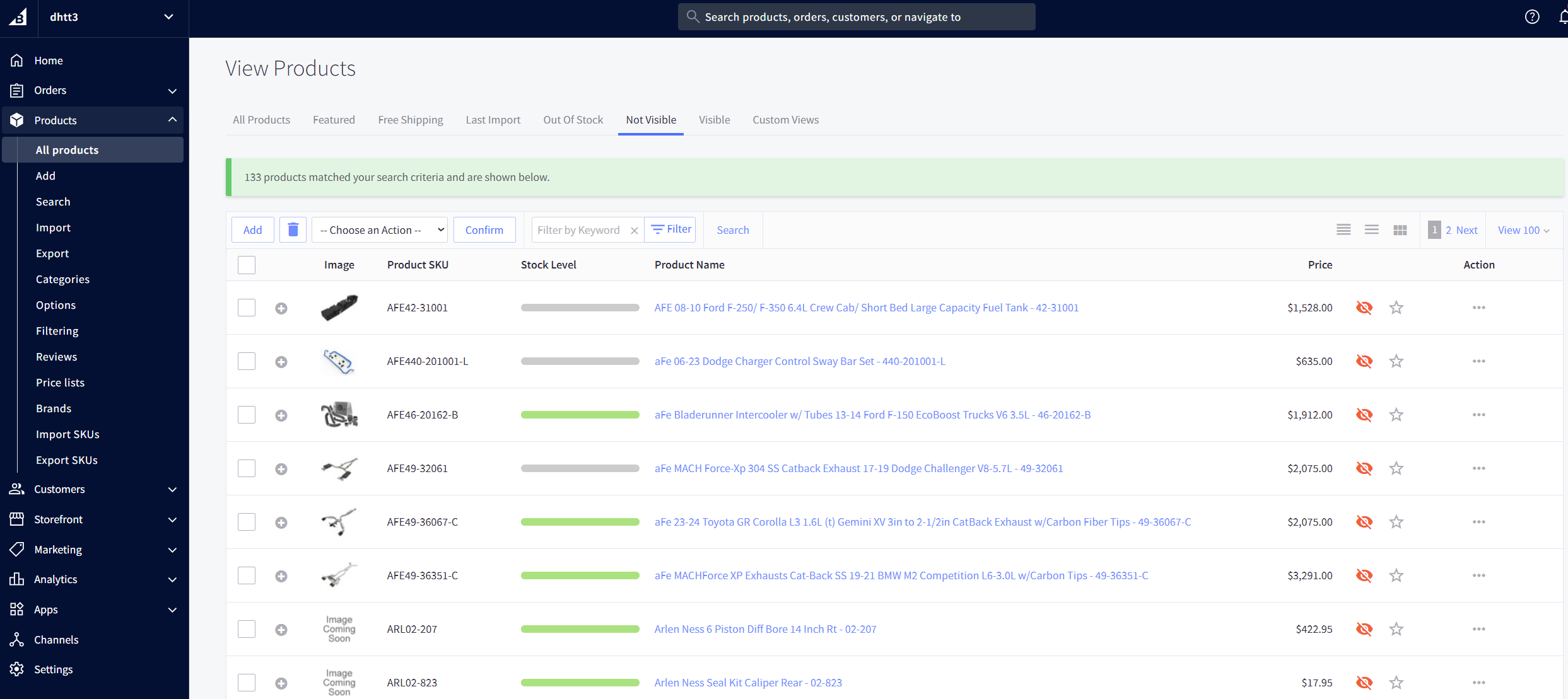Image resolution: width=1568 pixels, height=699 pixels.
Task: Click the Confirm button
Action: click(484, 230)
